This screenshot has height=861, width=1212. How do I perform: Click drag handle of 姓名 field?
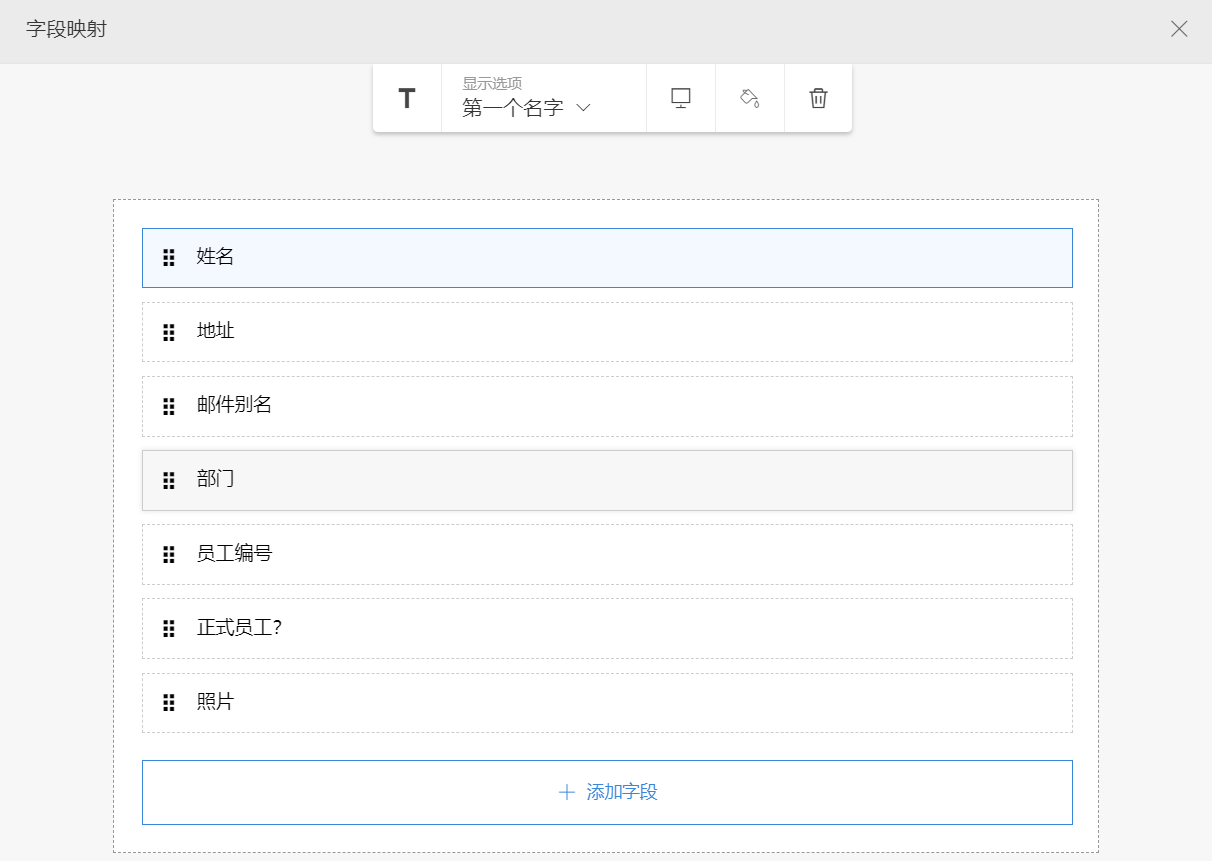[169, 258]
